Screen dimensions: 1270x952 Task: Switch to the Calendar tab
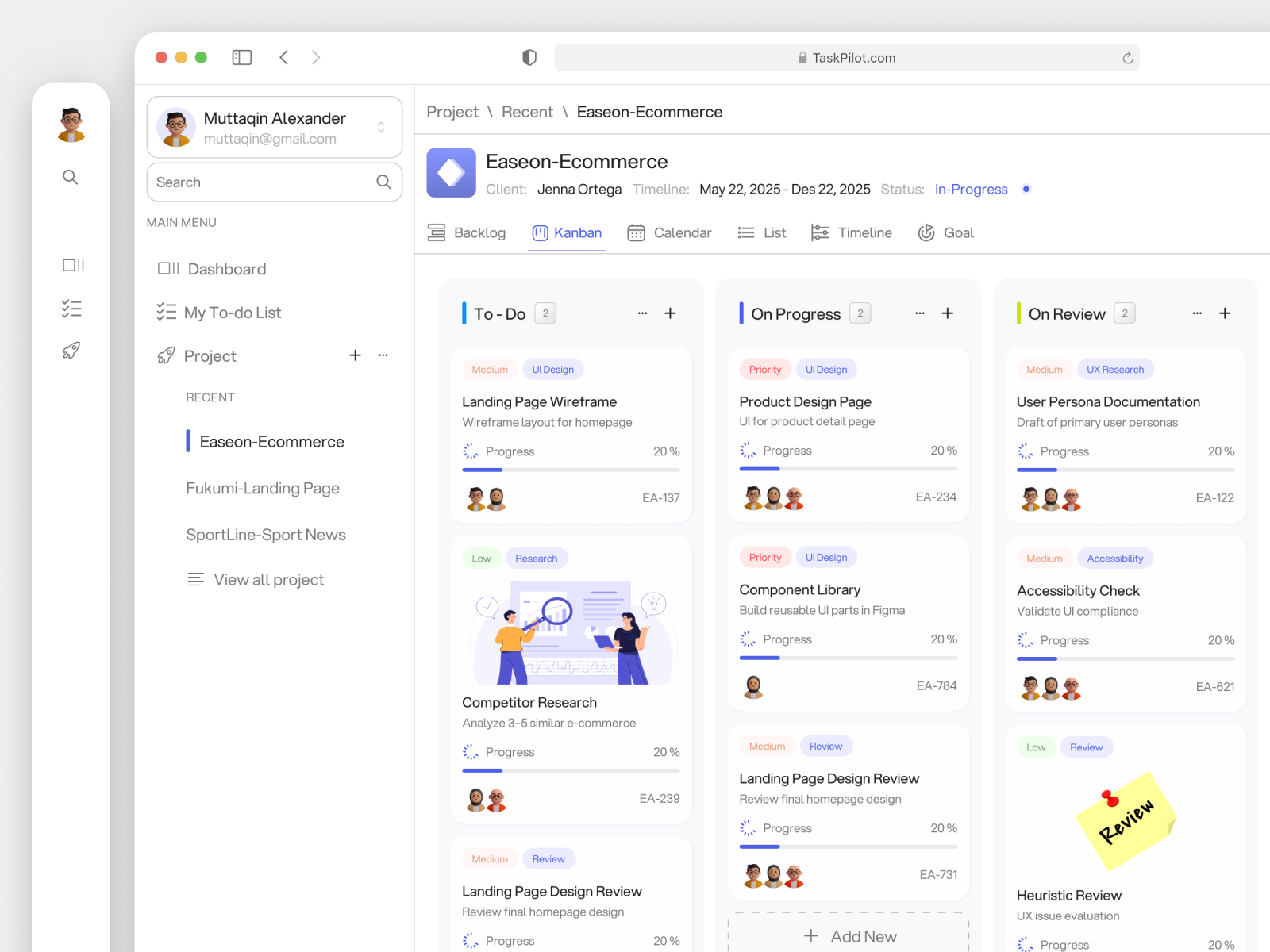(669, 232)
